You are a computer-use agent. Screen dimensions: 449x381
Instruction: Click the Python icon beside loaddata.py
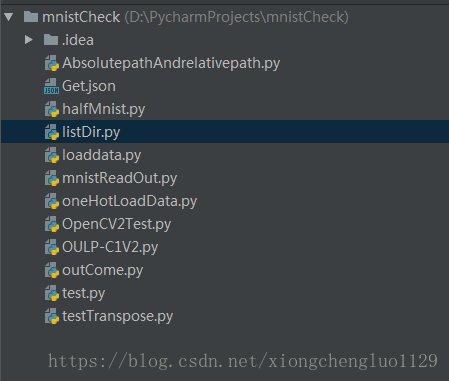52,155
